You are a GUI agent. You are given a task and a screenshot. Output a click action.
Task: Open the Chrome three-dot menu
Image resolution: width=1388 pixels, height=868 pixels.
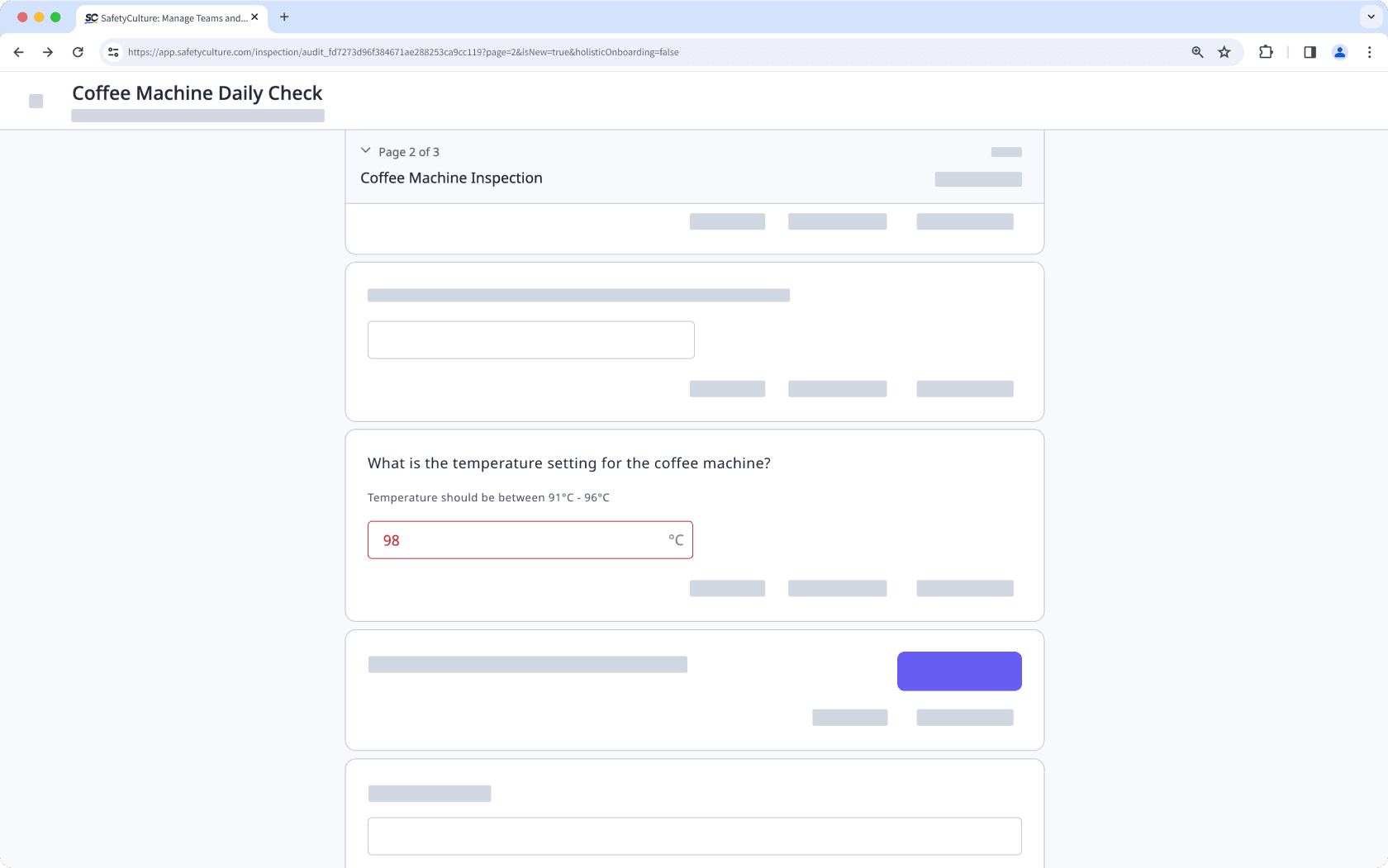pyautogui.click(x=1369, y=52)
